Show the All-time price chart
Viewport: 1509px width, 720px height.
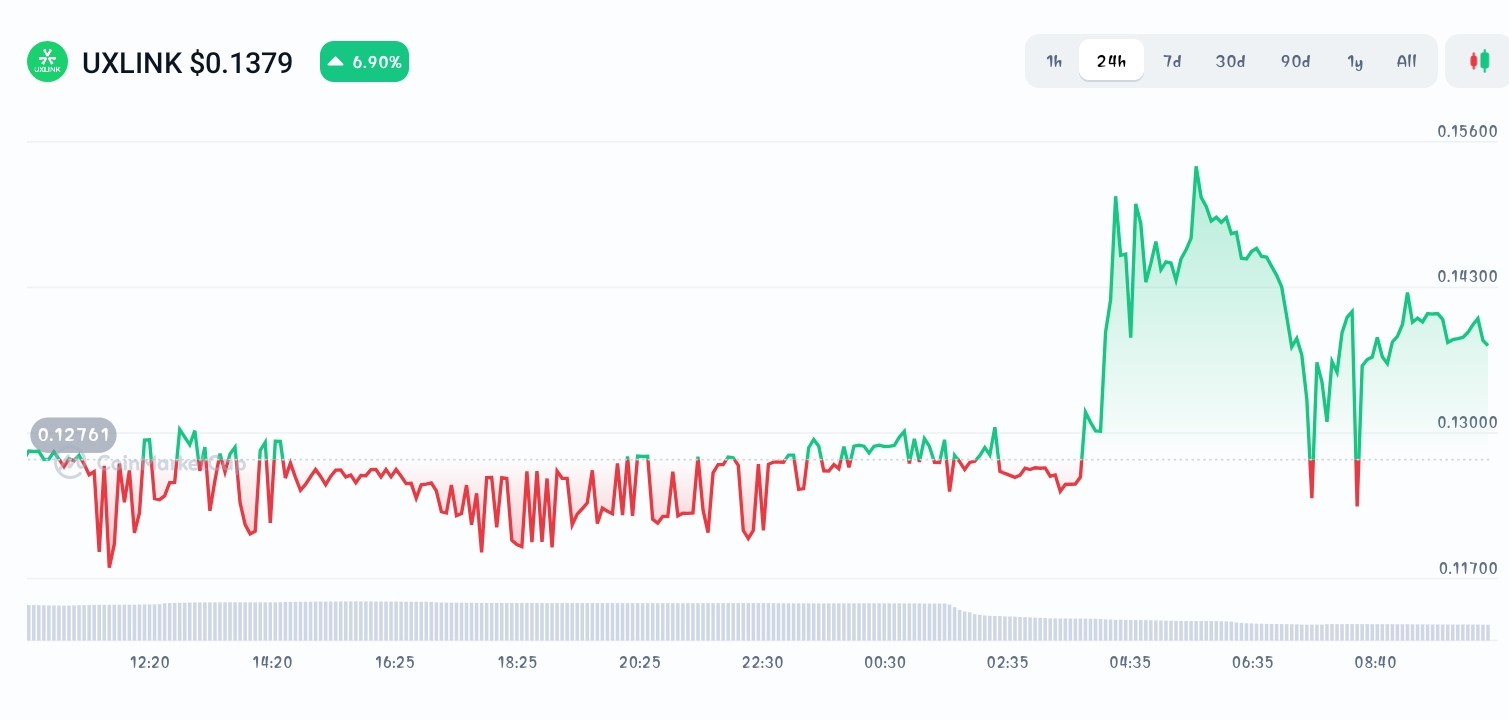1406,61
